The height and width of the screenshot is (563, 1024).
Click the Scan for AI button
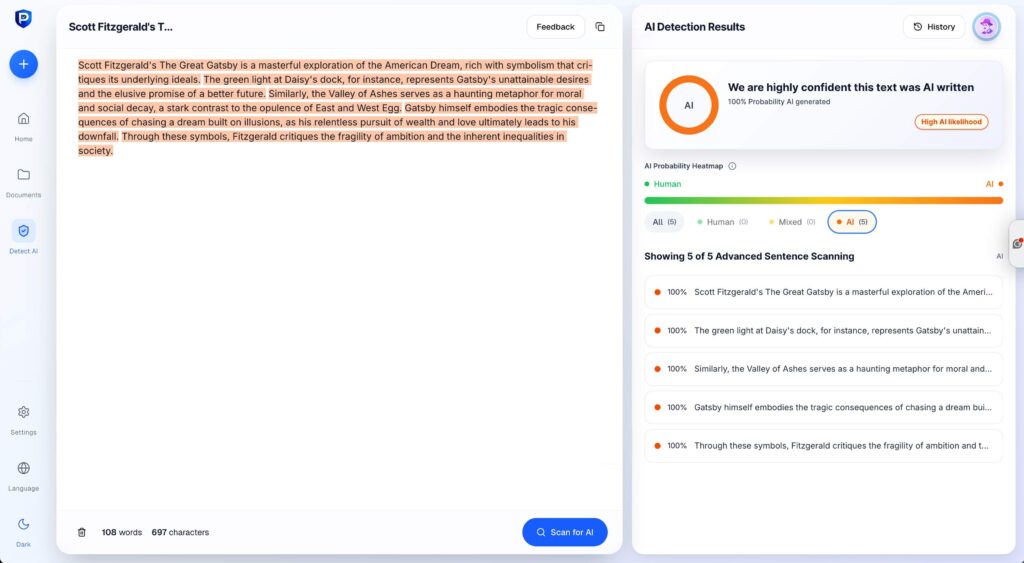(564, 532)
